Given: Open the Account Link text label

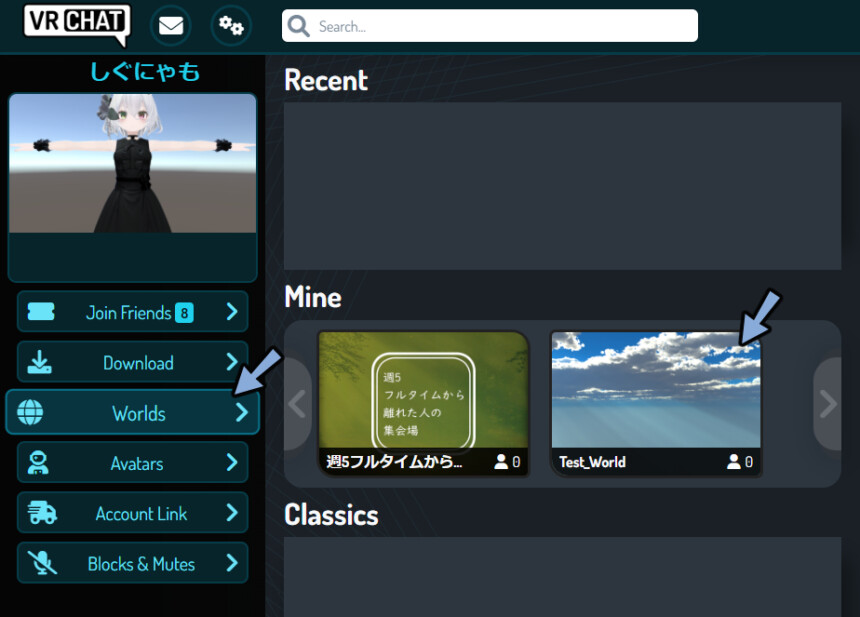Looking at the screenshot, I should pos(142,514).
